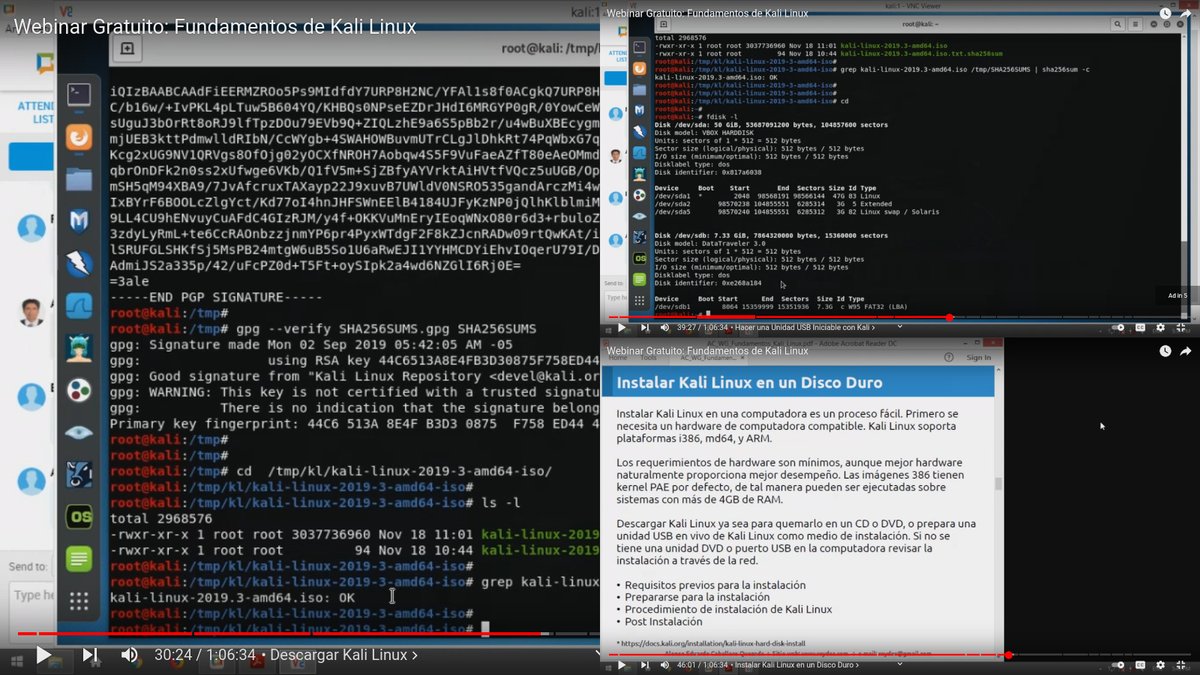Seek the bottom-right video's red scrubber
Viewport: 1200px width, 675px height.
point(1009,655)
